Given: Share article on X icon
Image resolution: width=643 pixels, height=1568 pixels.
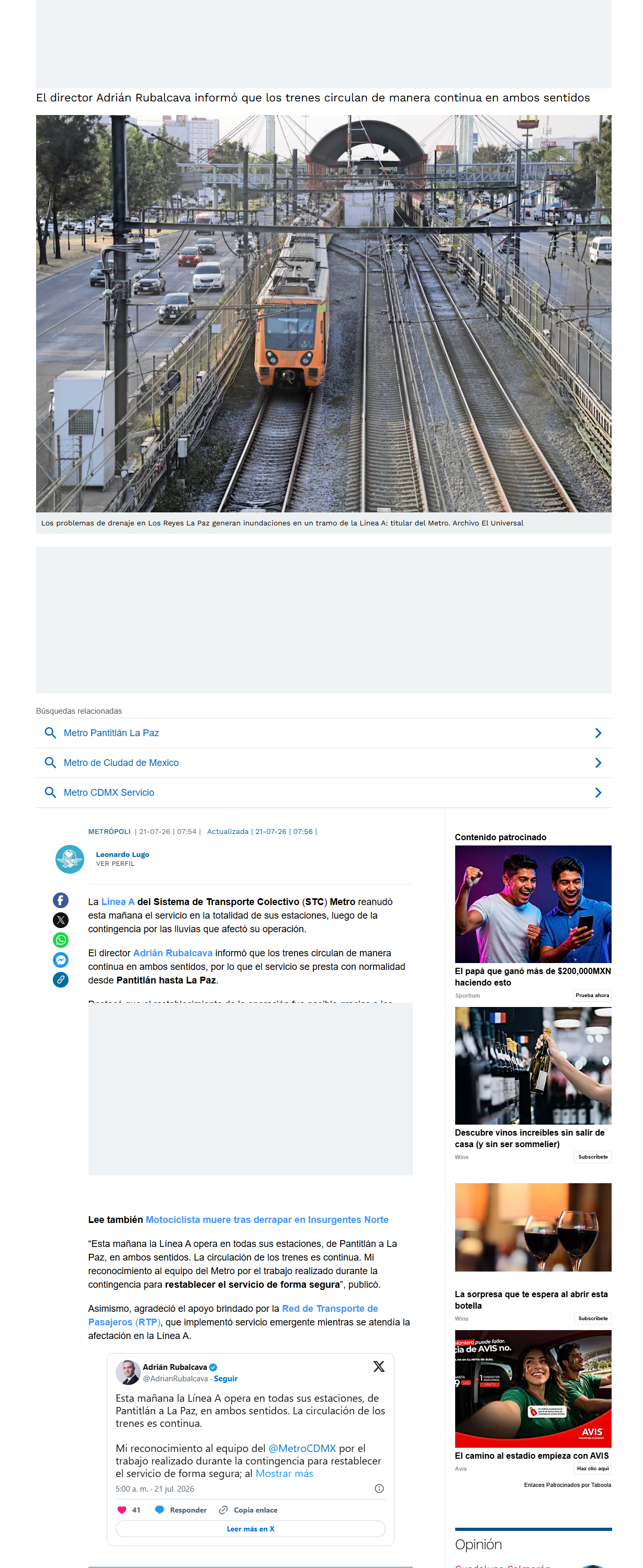Looking at the screenshot, I should [61, 920].
